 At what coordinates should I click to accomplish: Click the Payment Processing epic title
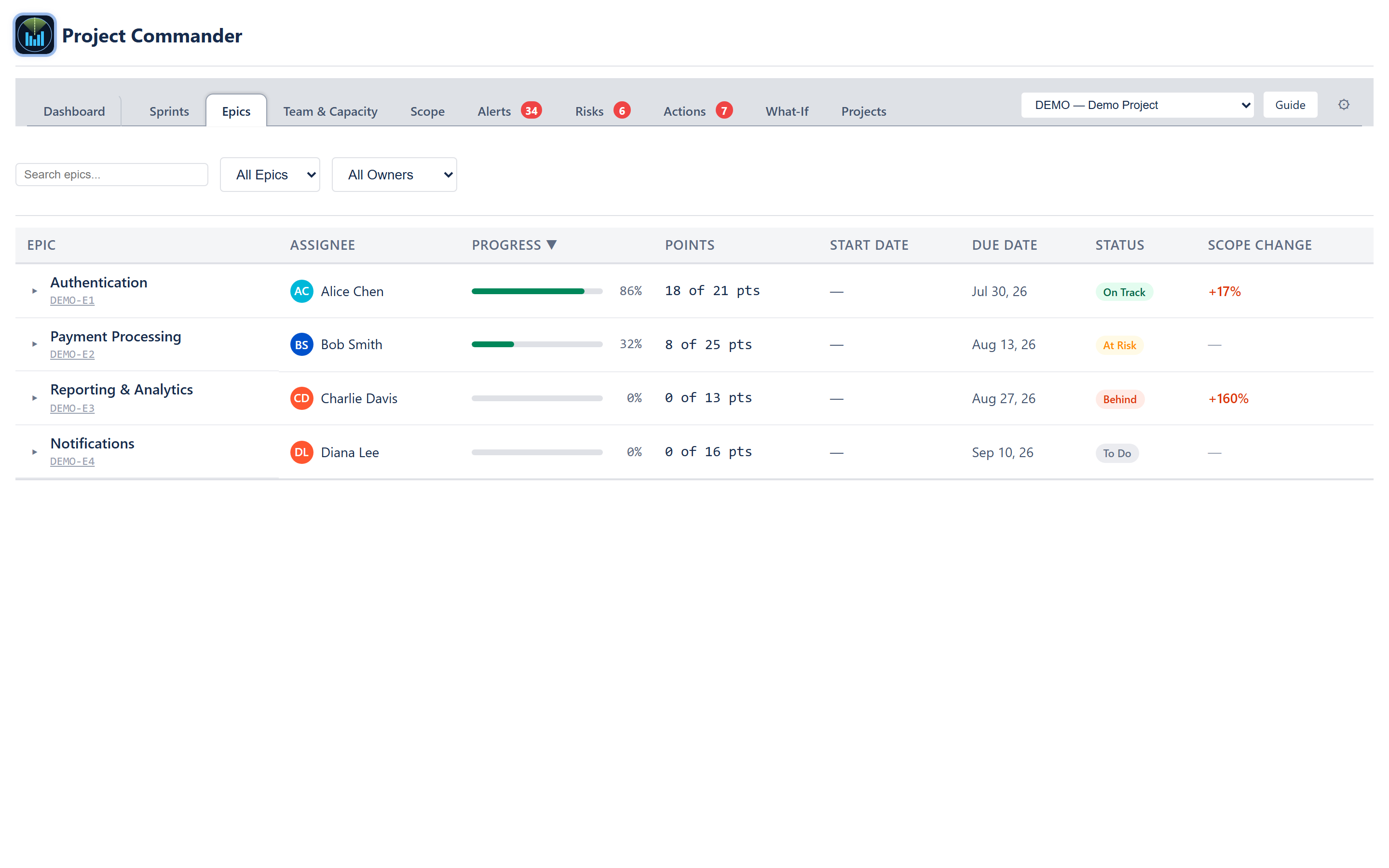coord(115,337)
